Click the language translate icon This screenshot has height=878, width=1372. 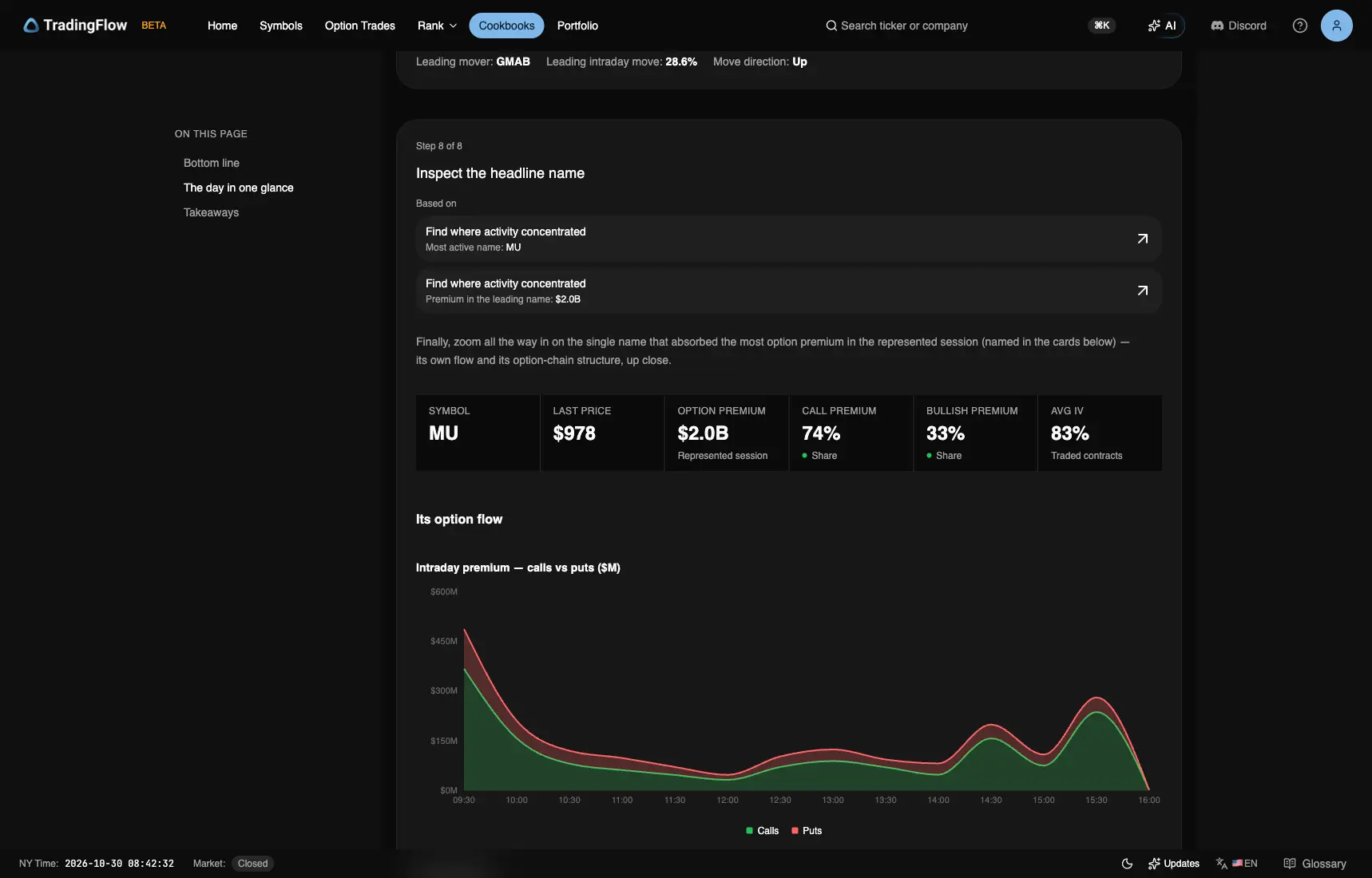1222,864
